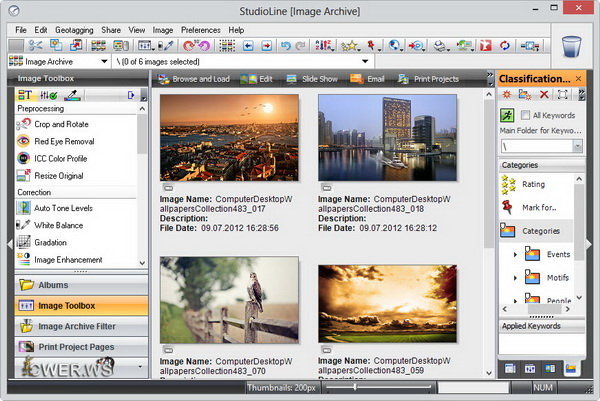Choose the White Balance tool
The image size is (600, 401).
coord(59,225)
